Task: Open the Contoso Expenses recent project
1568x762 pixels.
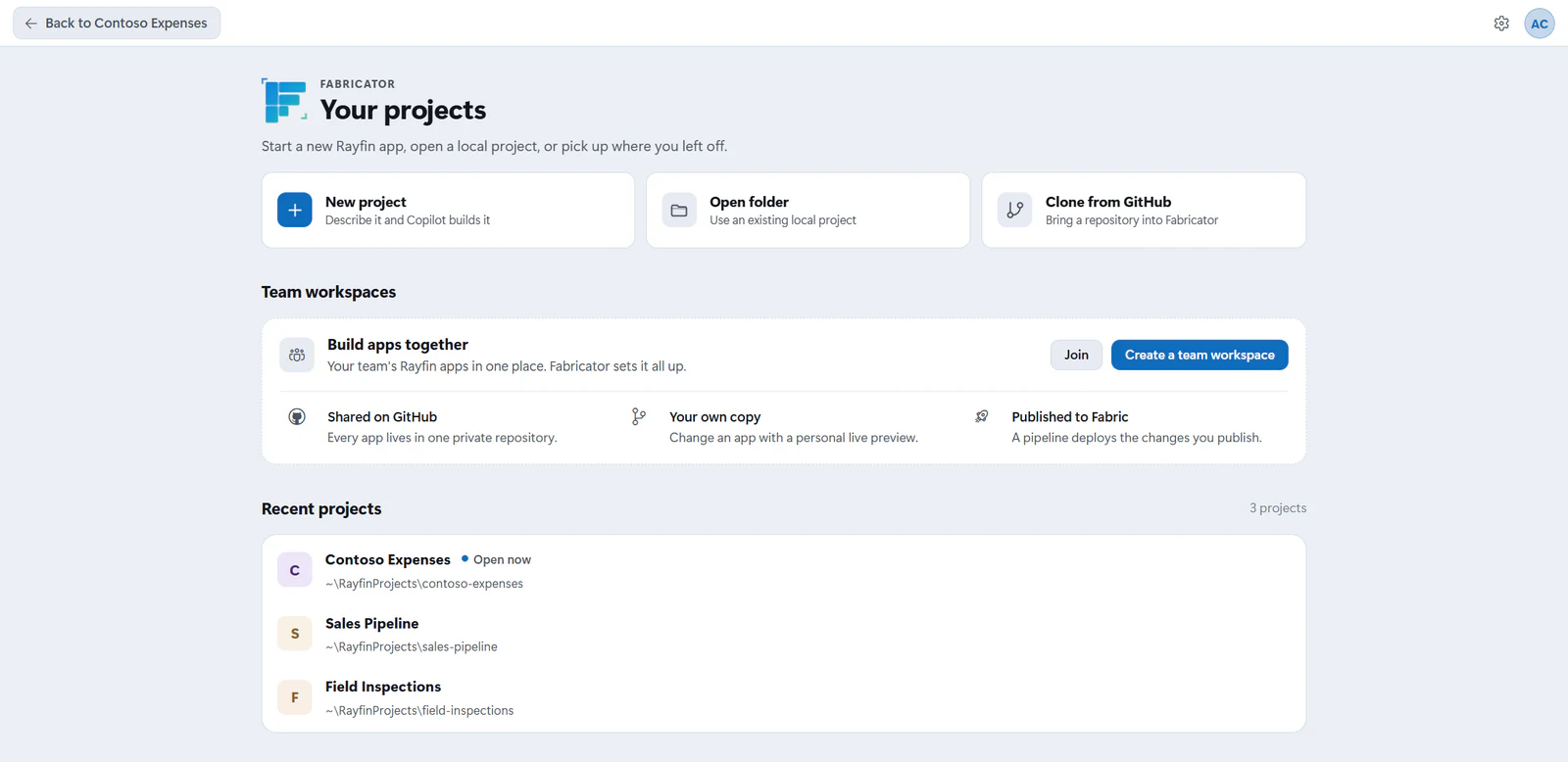Action: (784, 570)
